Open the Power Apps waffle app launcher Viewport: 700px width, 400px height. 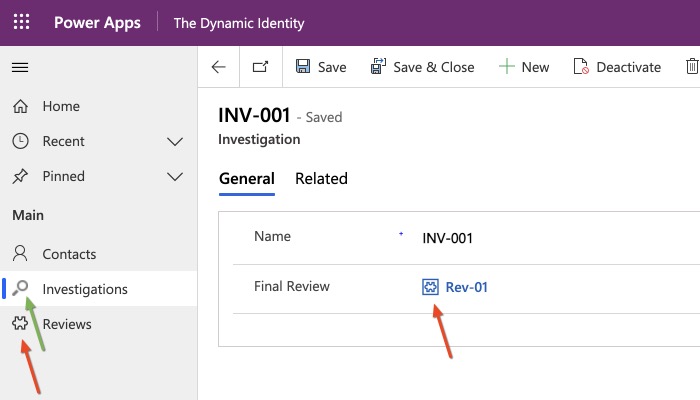pyautogui.click(x=21, y=22)
